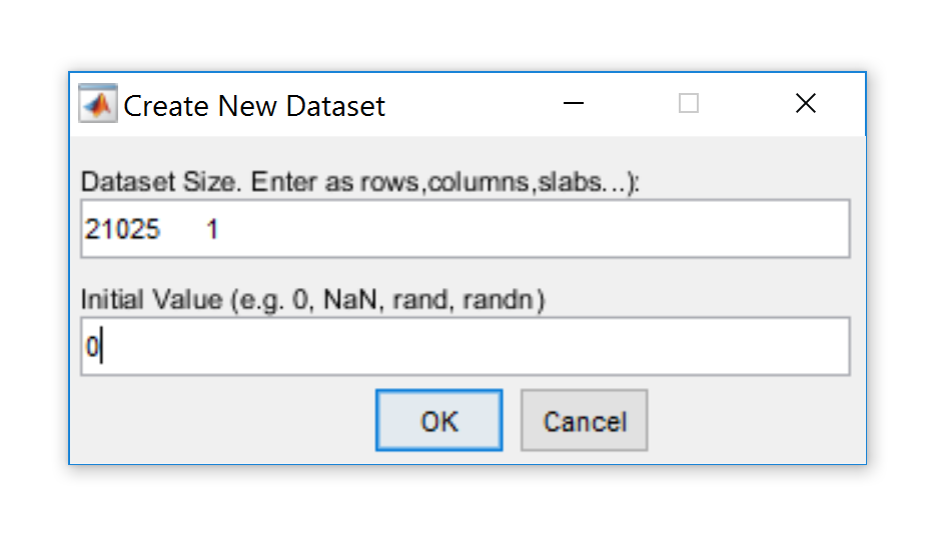Viewport: 935px width, 536px height.
Task: Click the Initial Value hint label
Action: (x=312, y=300)
